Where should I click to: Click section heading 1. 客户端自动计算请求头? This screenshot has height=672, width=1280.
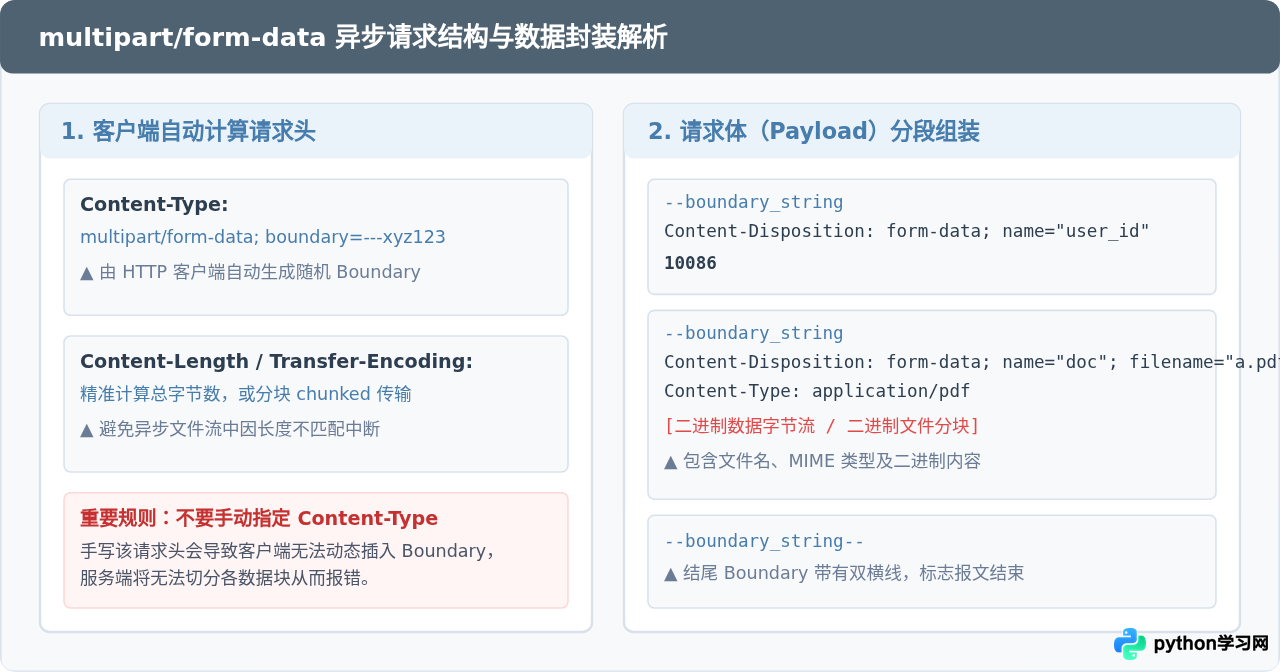[188, 132]
